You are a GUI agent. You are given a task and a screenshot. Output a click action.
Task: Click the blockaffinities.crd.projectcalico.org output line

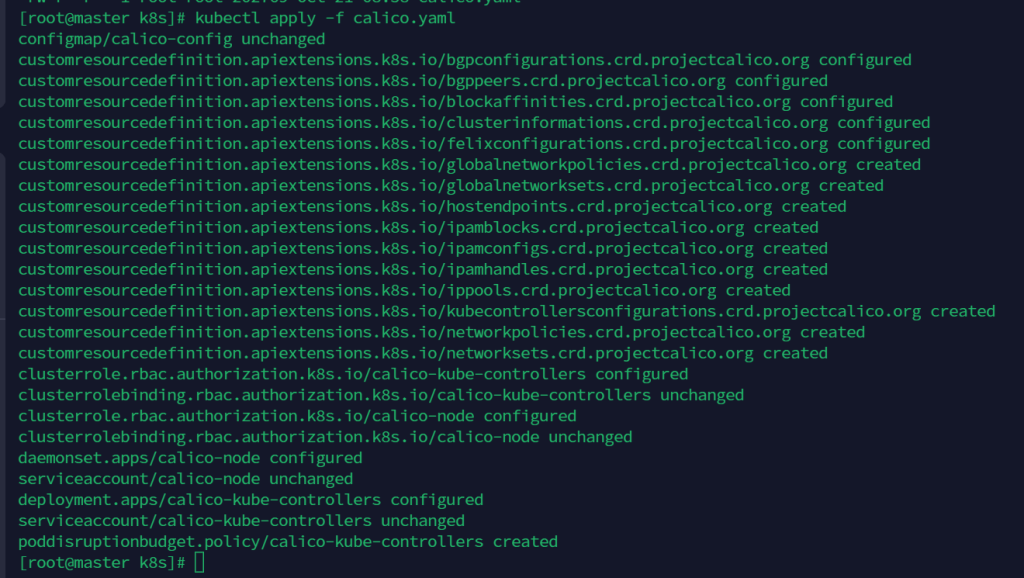455,102
